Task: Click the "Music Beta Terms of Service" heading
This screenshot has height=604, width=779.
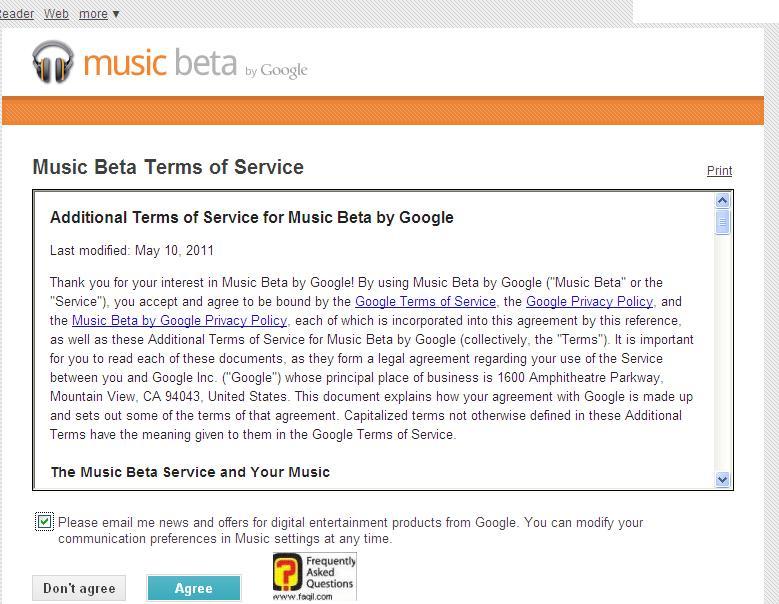Action: [x=168, y=167]
